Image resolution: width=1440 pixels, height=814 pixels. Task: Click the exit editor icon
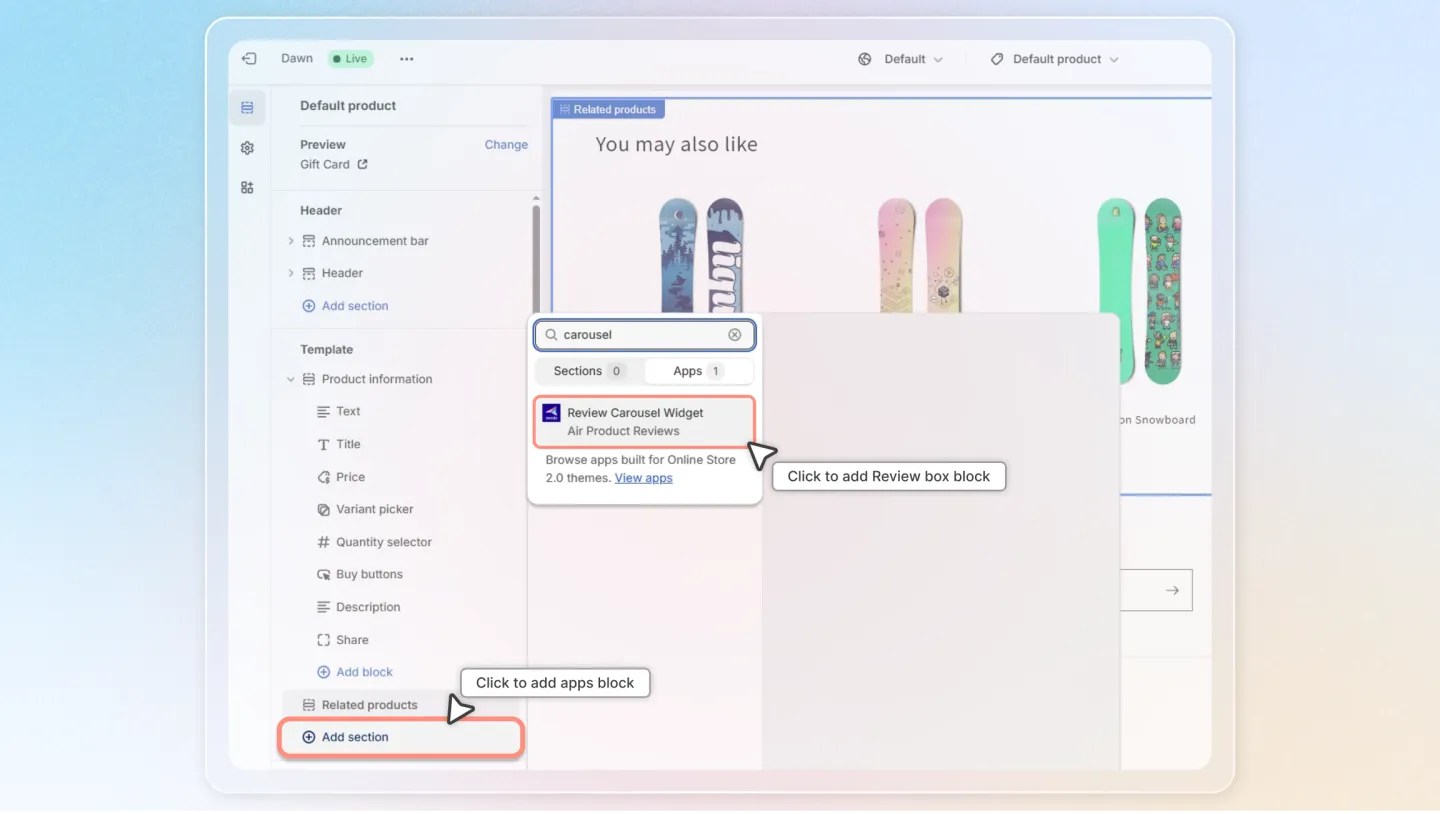249,59
